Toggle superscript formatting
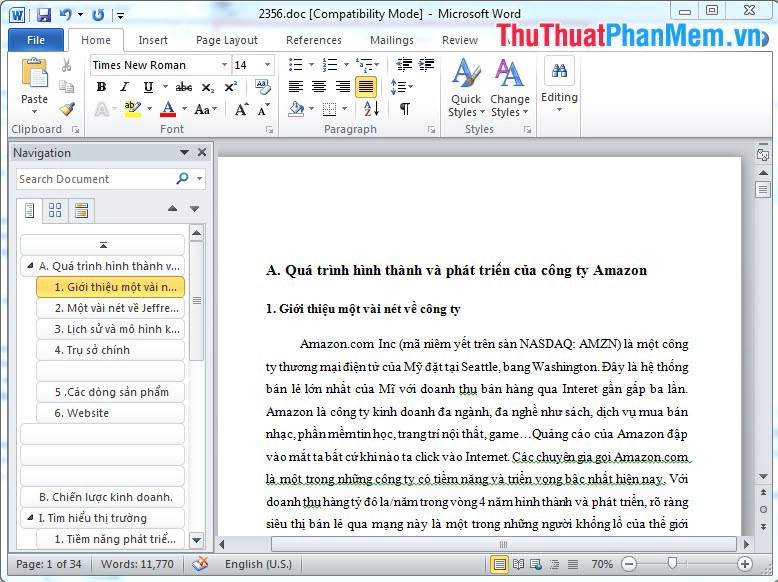The width and height of the screenshot is (778, 582). (230, 87)
